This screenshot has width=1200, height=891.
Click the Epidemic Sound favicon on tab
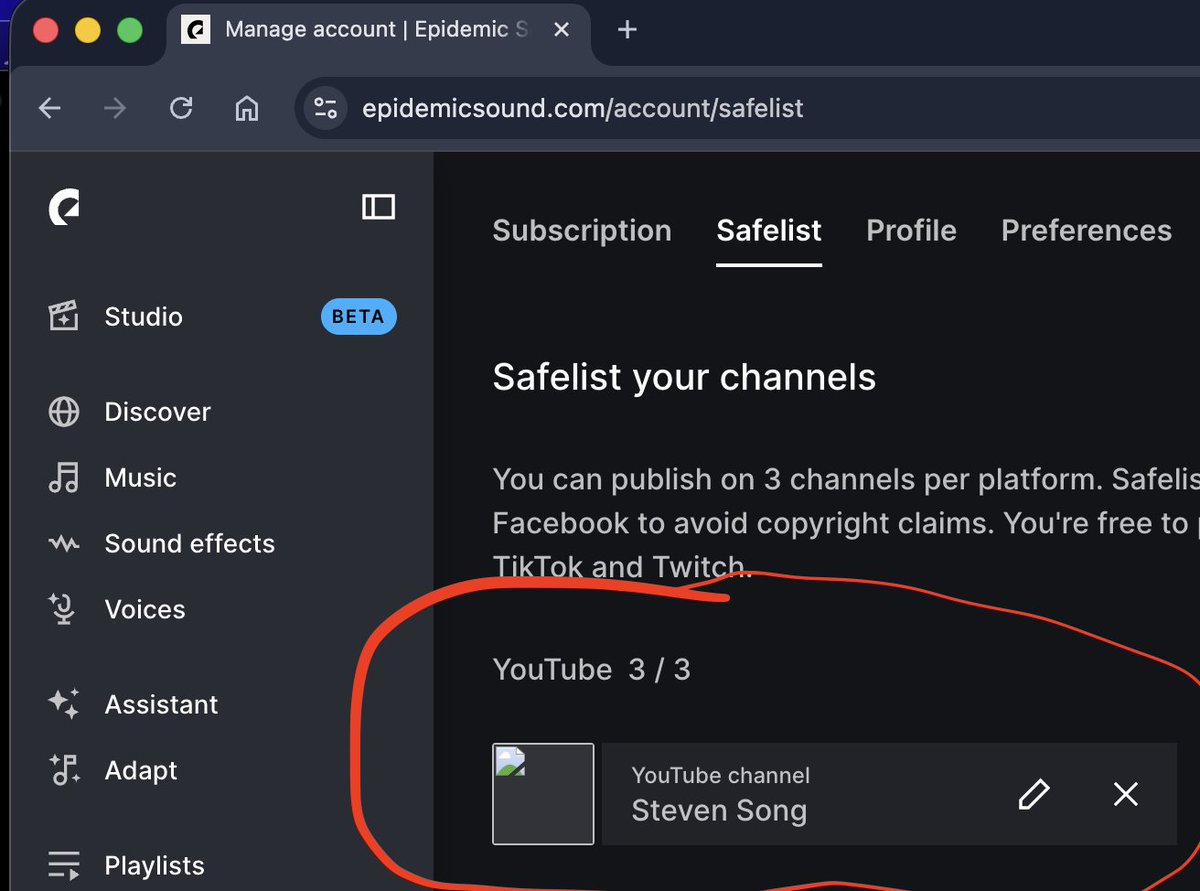point(194,30)
